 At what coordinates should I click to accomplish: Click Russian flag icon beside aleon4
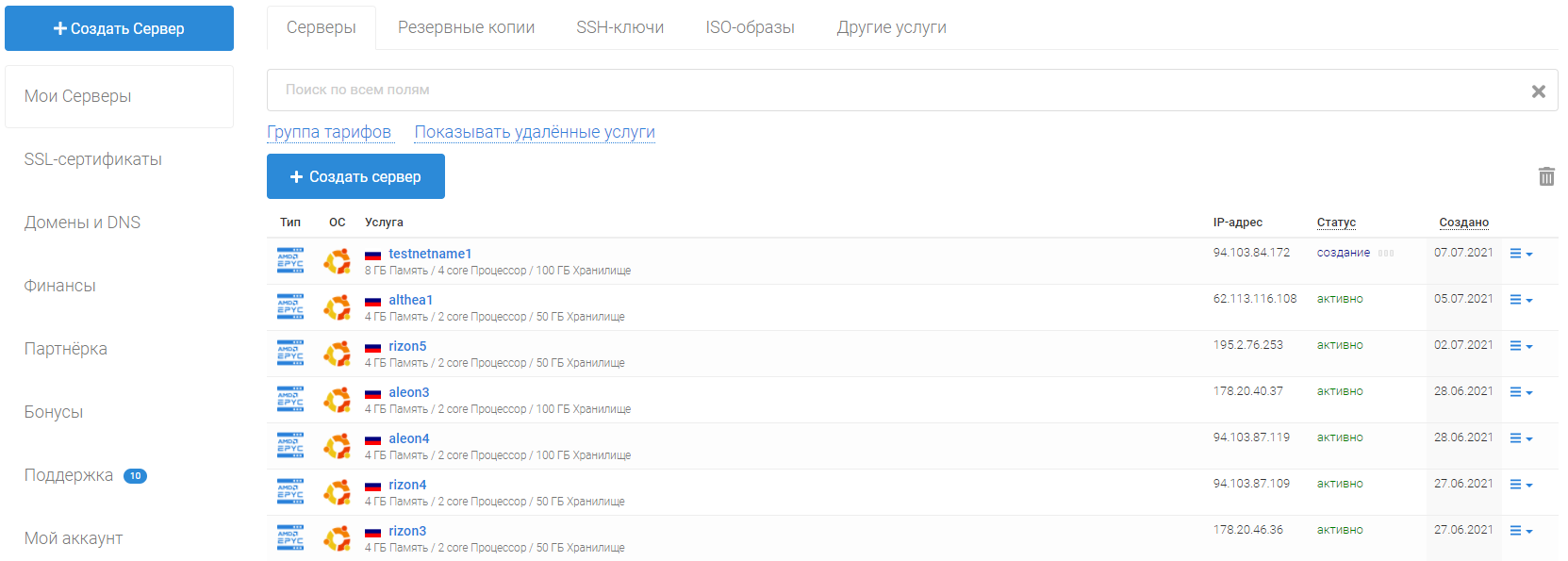click(x=372, y=439)
